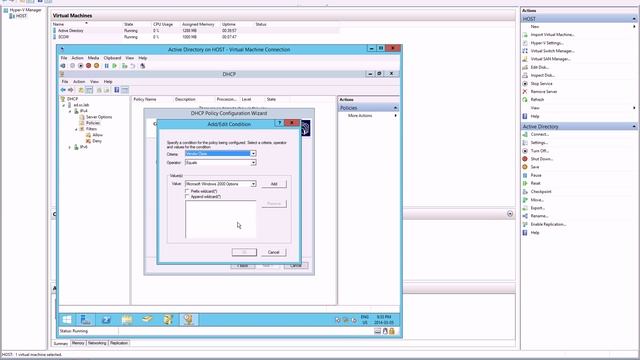
Task: Click the Forward arrow in DHCP toolbar
Action: [71, 90]
